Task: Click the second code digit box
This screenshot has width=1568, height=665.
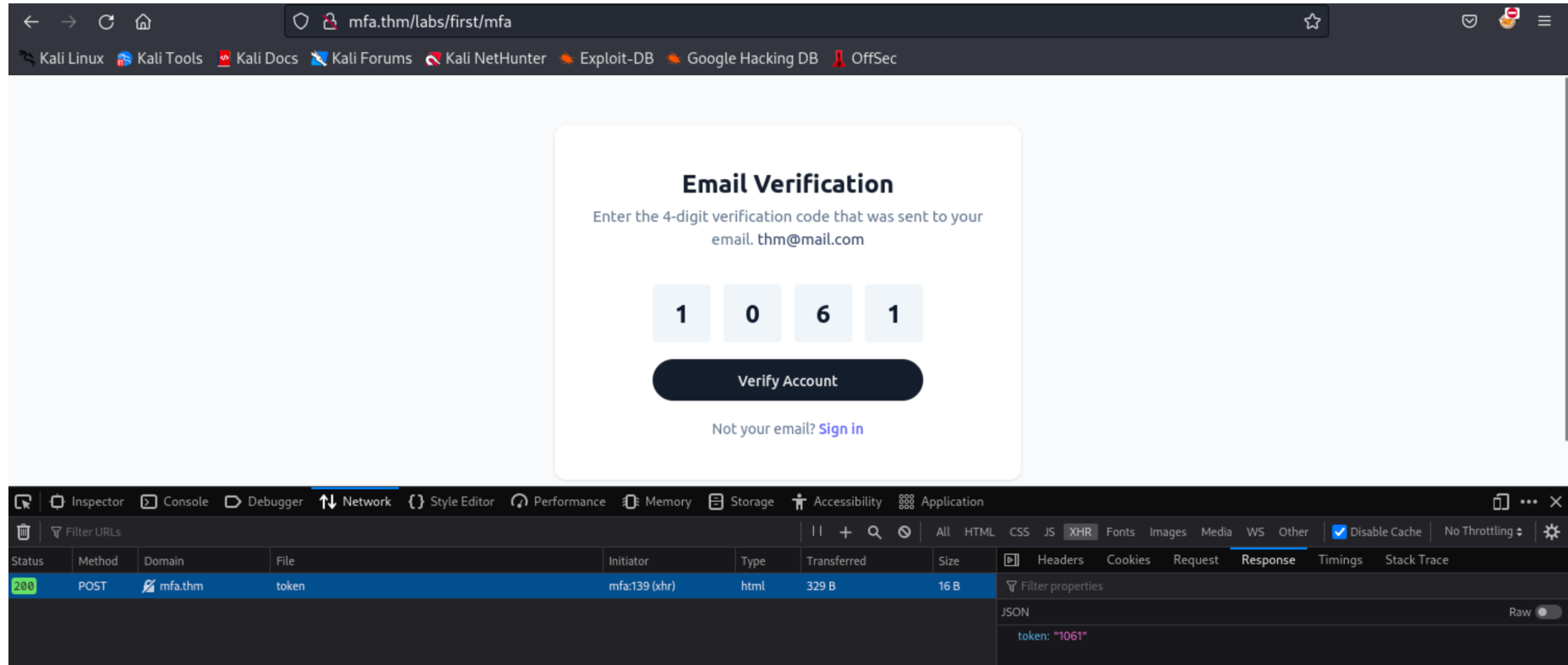Action: pyautogui.click(x=752, y=313)
